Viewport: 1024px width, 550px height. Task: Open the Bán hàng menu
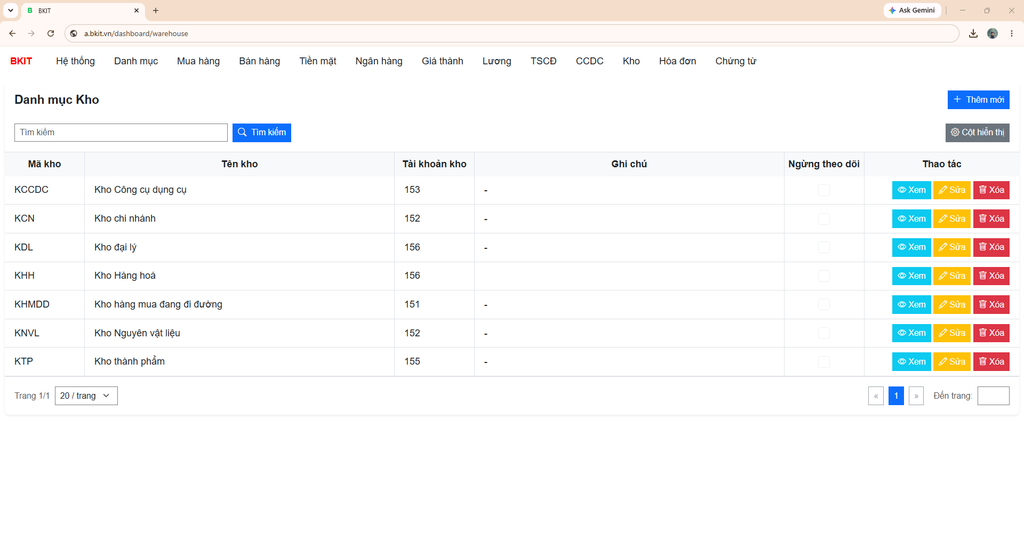click(259, 61)
